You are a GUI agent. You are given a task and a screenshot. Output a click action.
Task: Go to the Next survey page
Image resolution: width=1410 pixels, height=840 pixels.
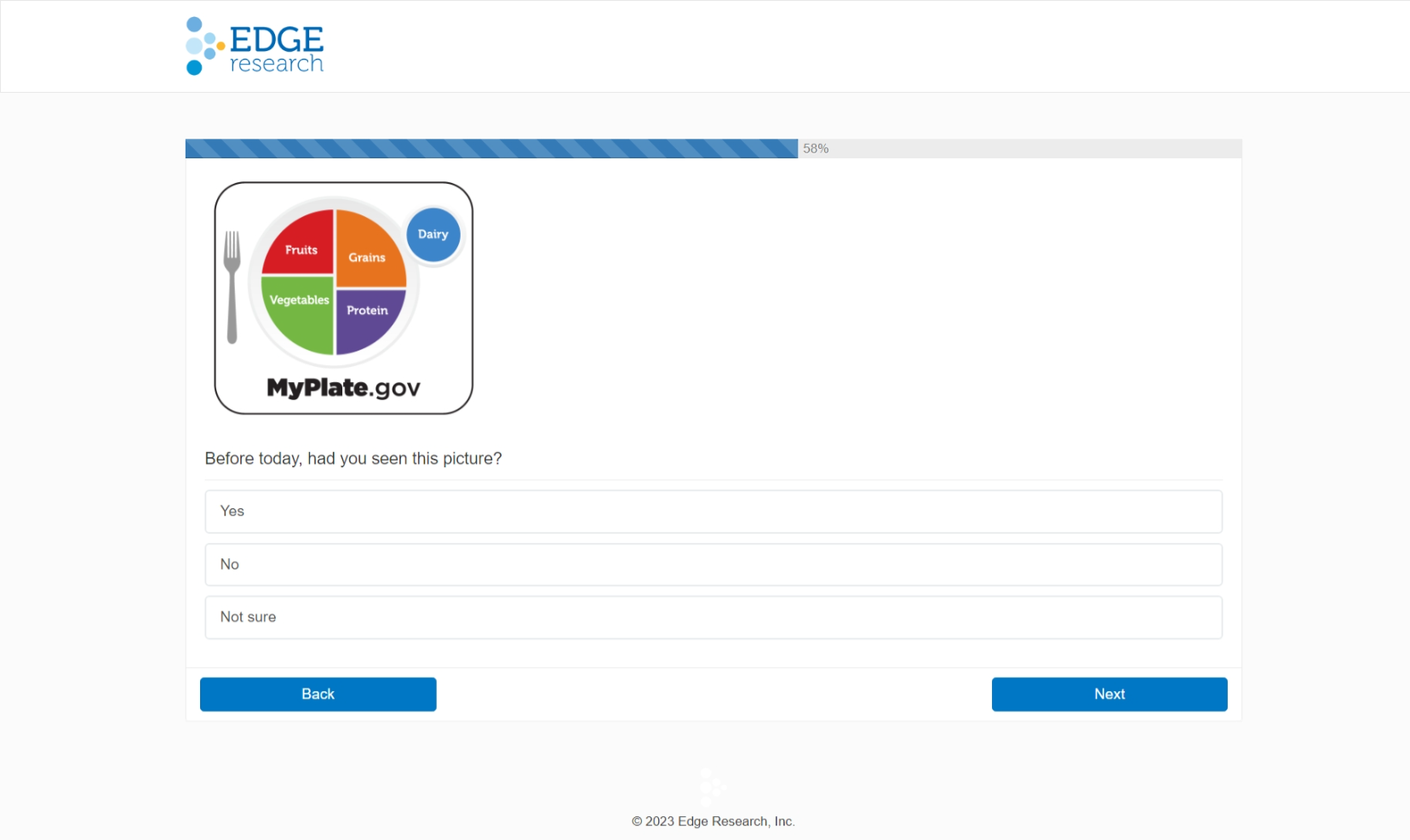(x=1109, y=694)
